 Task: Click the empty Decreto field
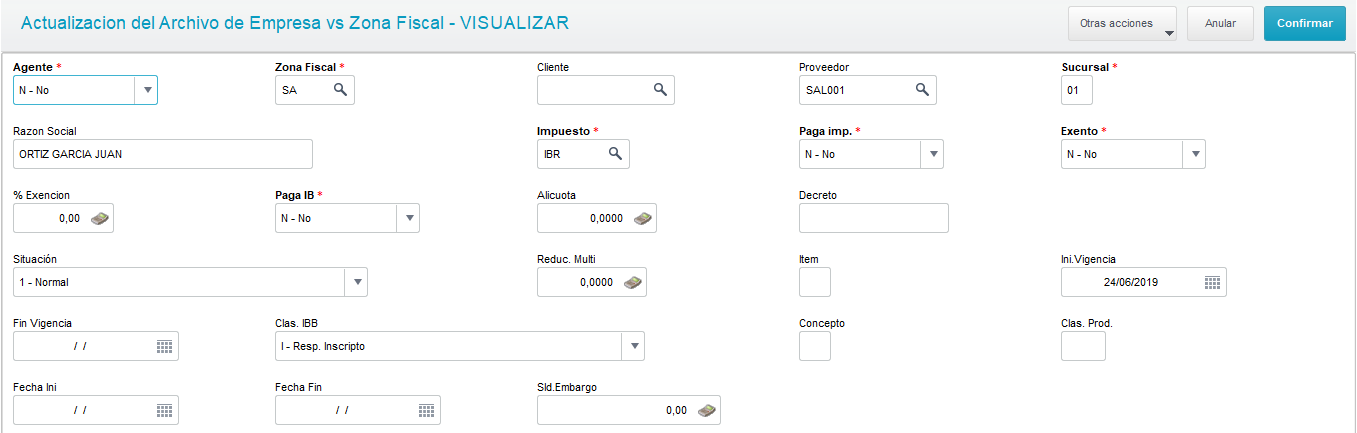coord(874,218)
